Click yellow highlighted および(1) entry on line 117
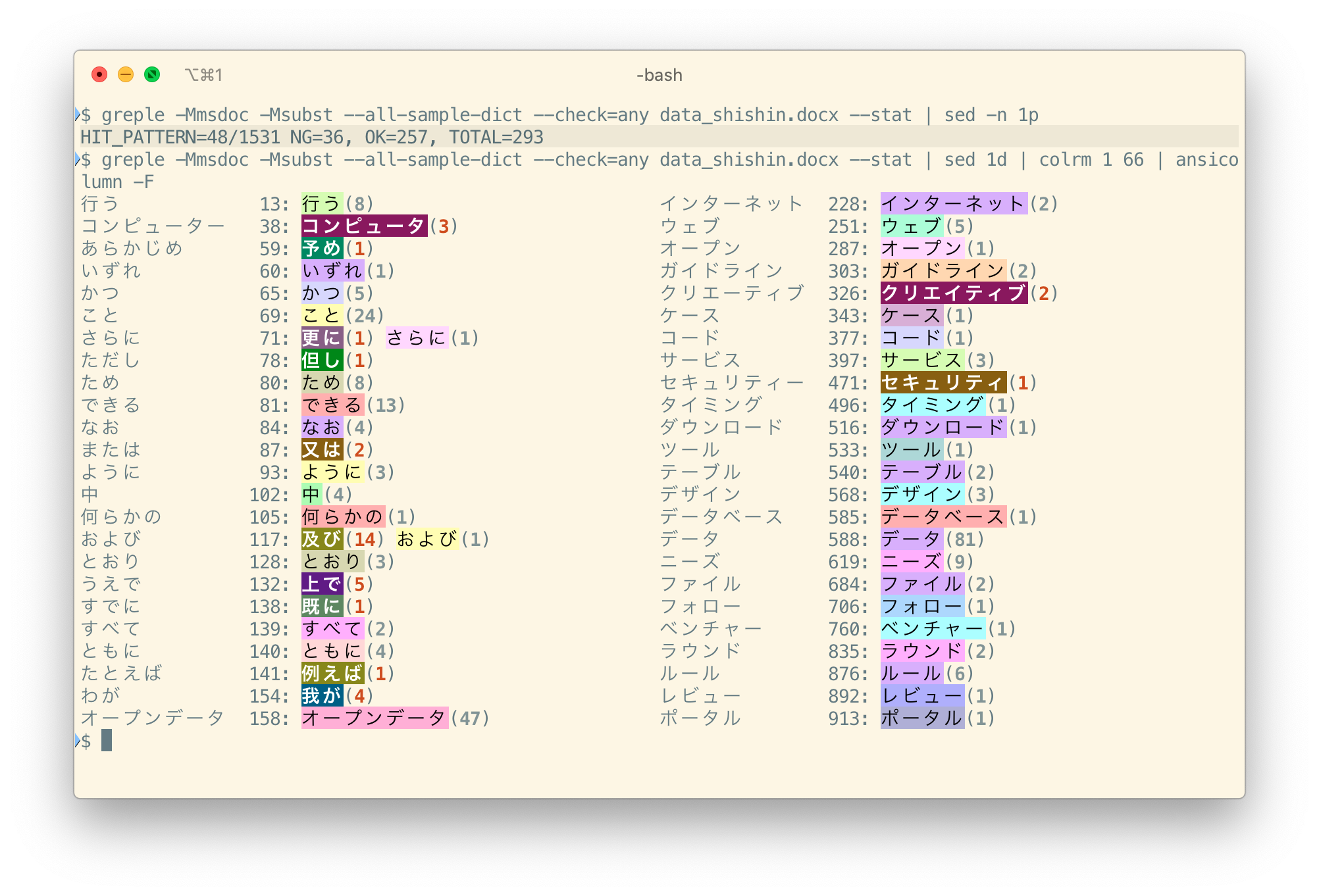The width and height of the screenshot is (1319, 896). pyautogui.click(x=427, y=539)
